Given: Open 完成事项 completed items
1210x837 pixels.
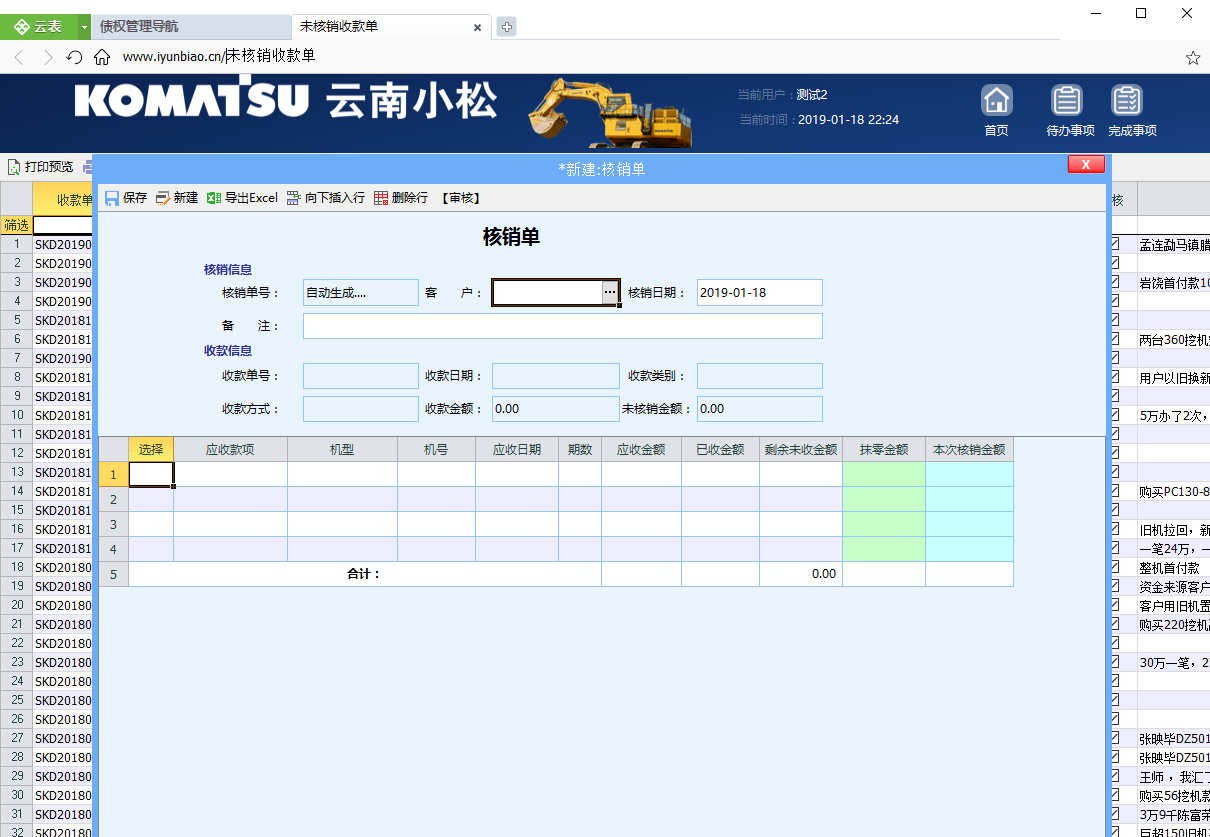Looking at the screenshot, I should pyautogui.click(x=1131, y=110).
